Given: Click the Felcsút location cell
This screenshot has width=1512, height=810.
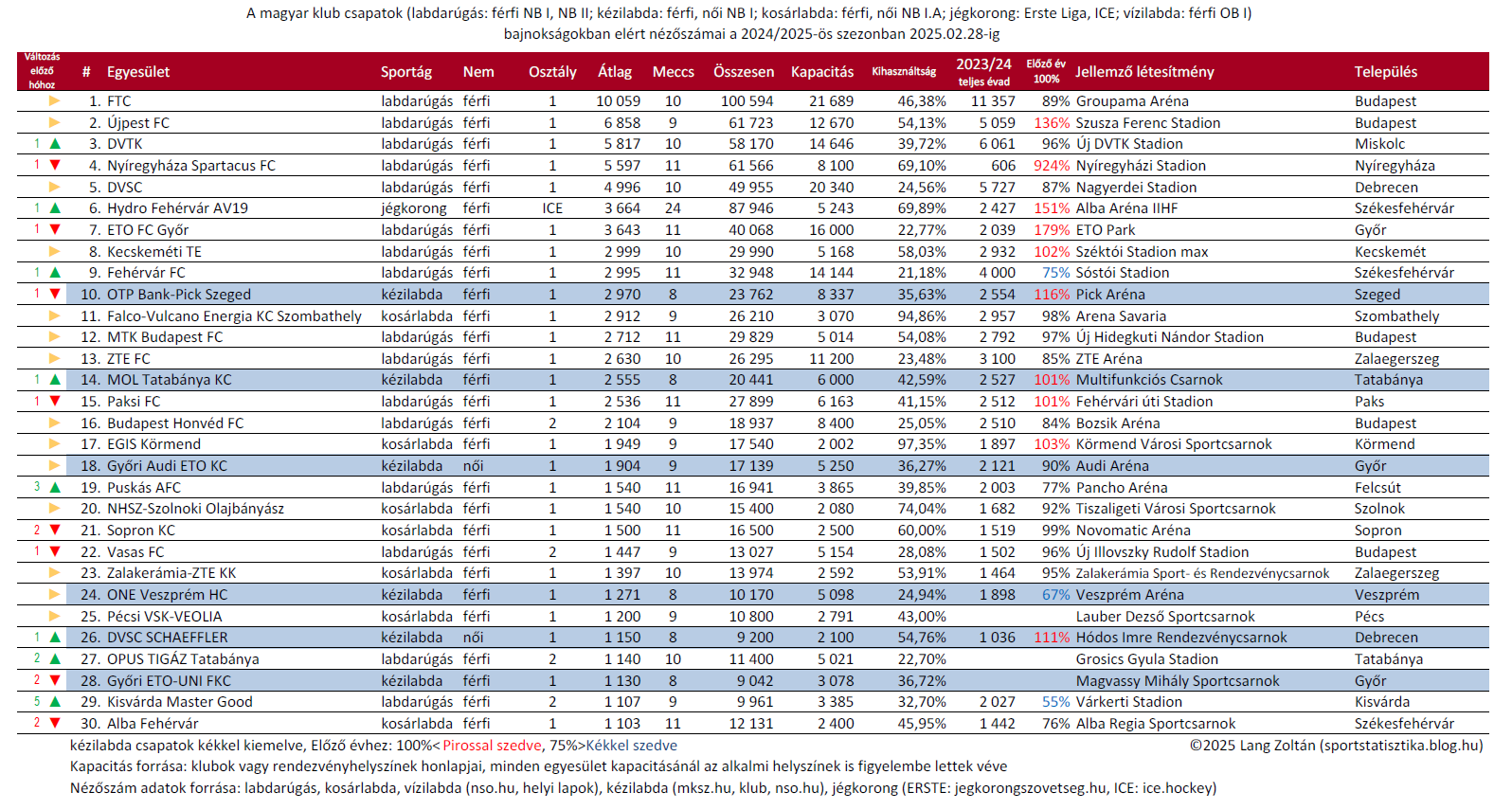Looking at the screenshot, I should tap(1379, 488).
